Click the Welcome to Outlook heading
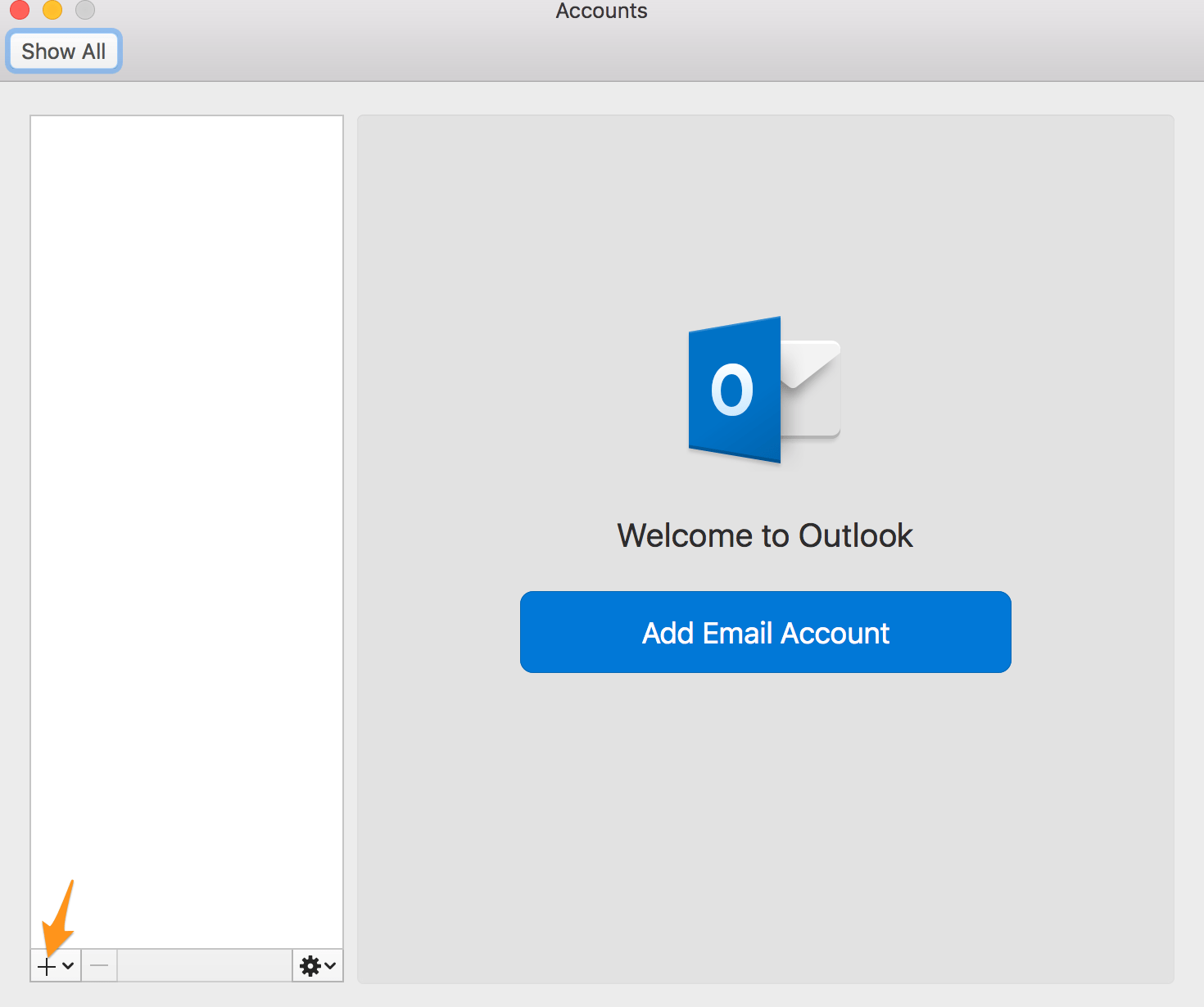This screenshot has height=1007, width=1204. (x=764, y=535)
